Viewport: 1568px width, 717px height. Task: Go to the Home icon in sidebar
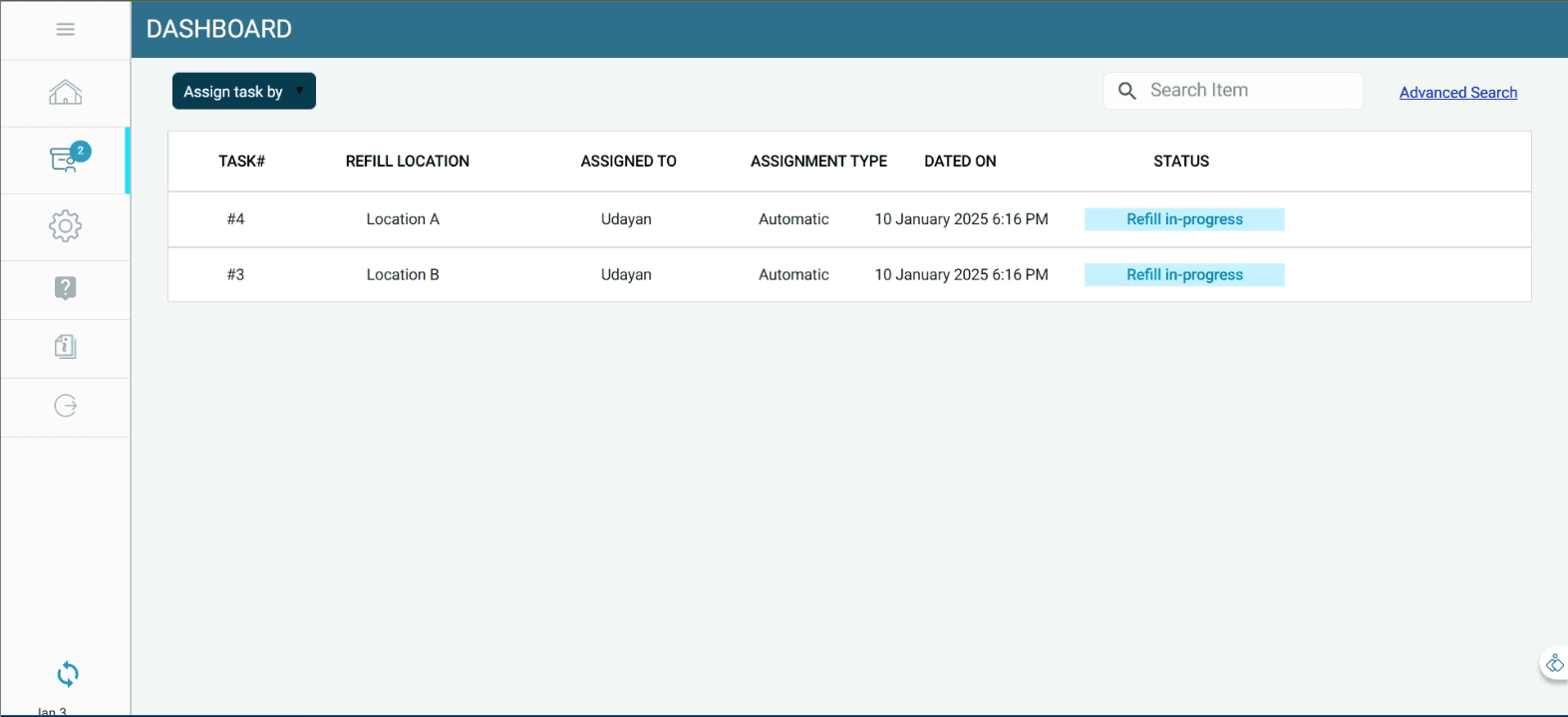coord(66,93)
